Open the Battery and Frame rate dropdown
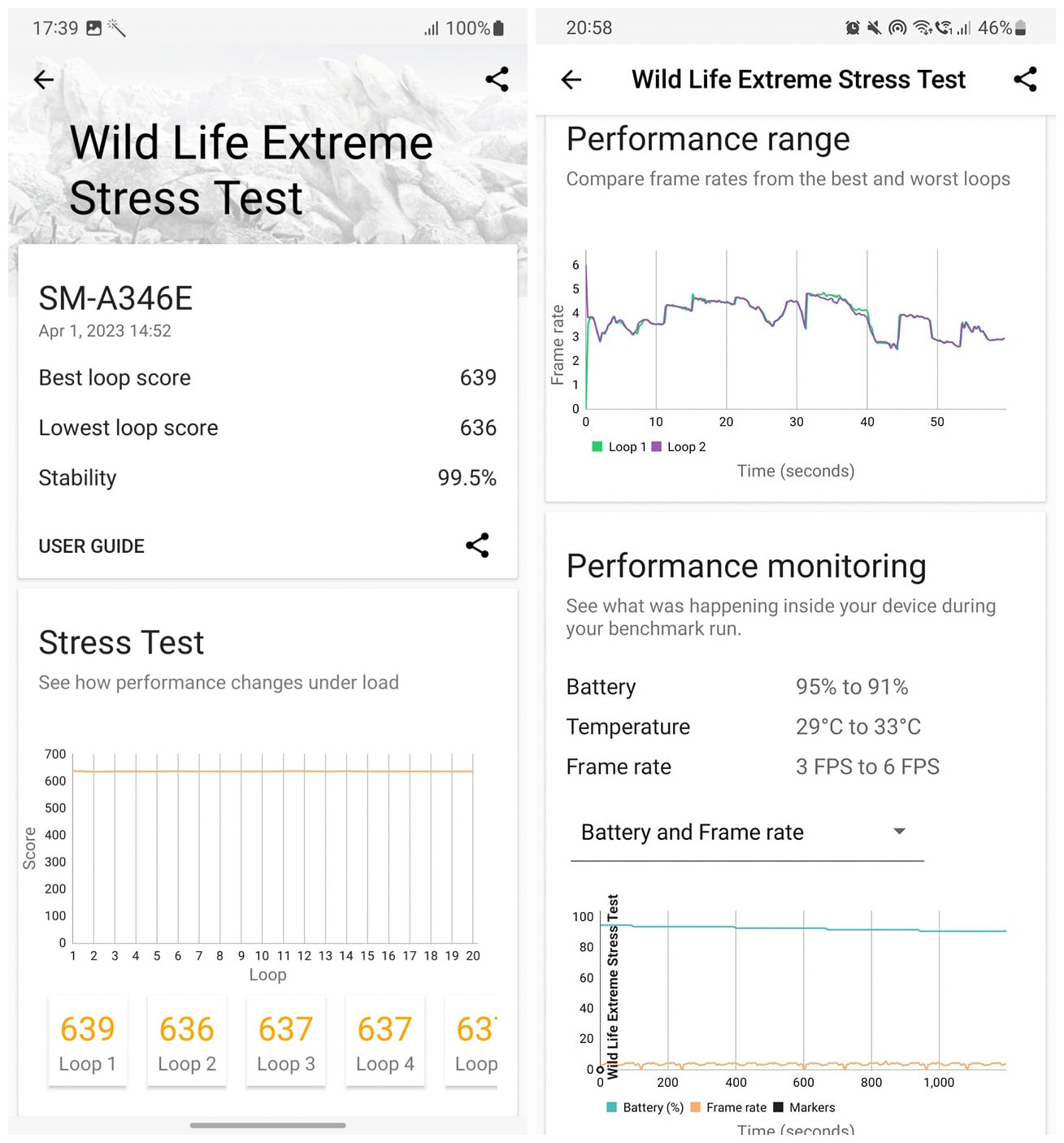Screen dimensions: 1064x1143 pos(747,832)
